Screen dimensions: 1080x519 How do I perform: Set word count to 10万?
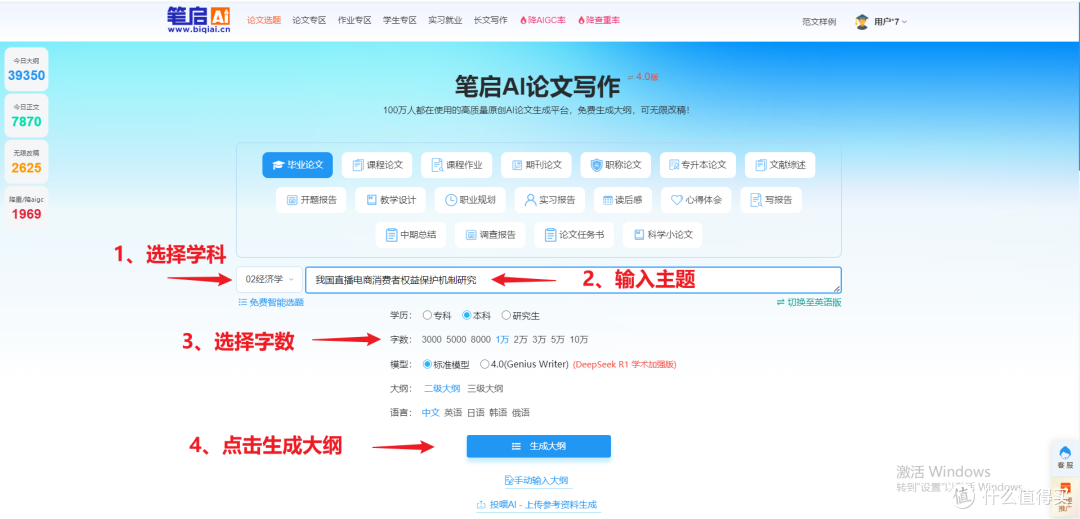click(579, 340)
